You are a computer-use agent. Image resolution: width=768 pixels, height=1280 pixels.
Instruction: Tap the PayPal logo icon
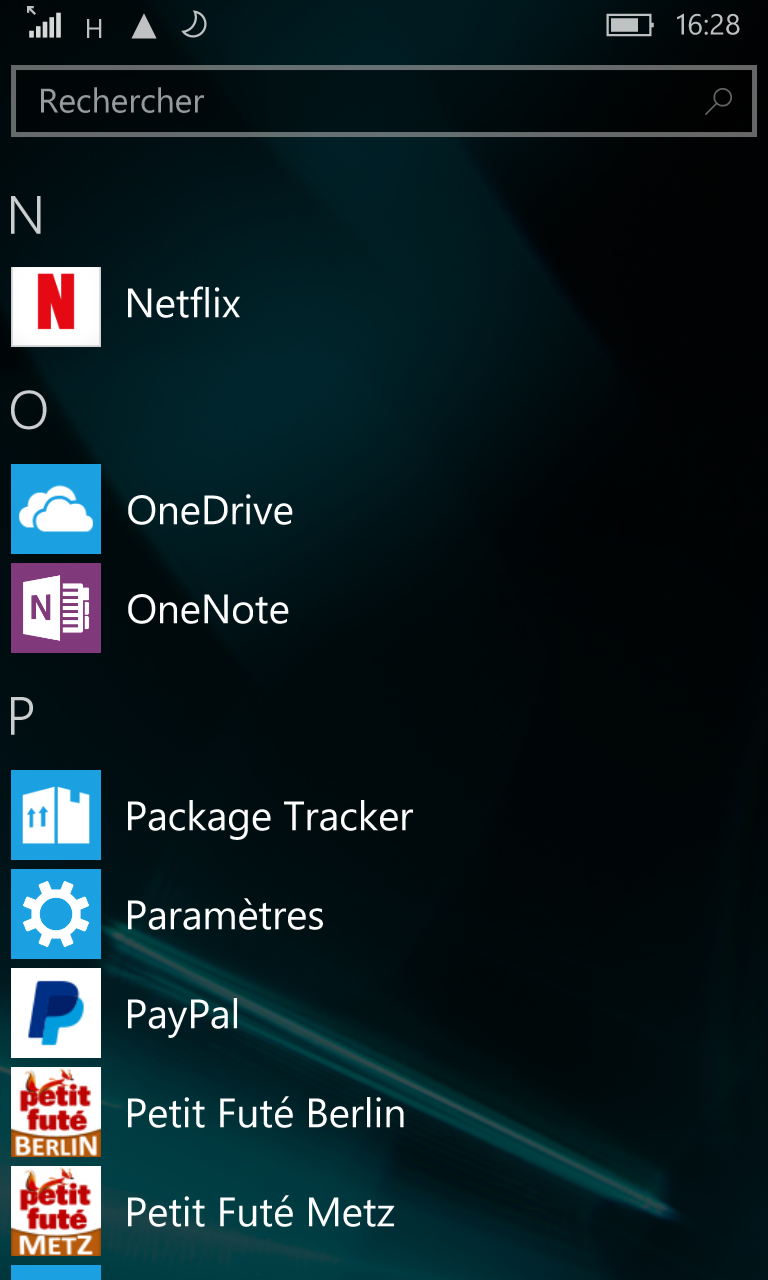[56, 1013]
